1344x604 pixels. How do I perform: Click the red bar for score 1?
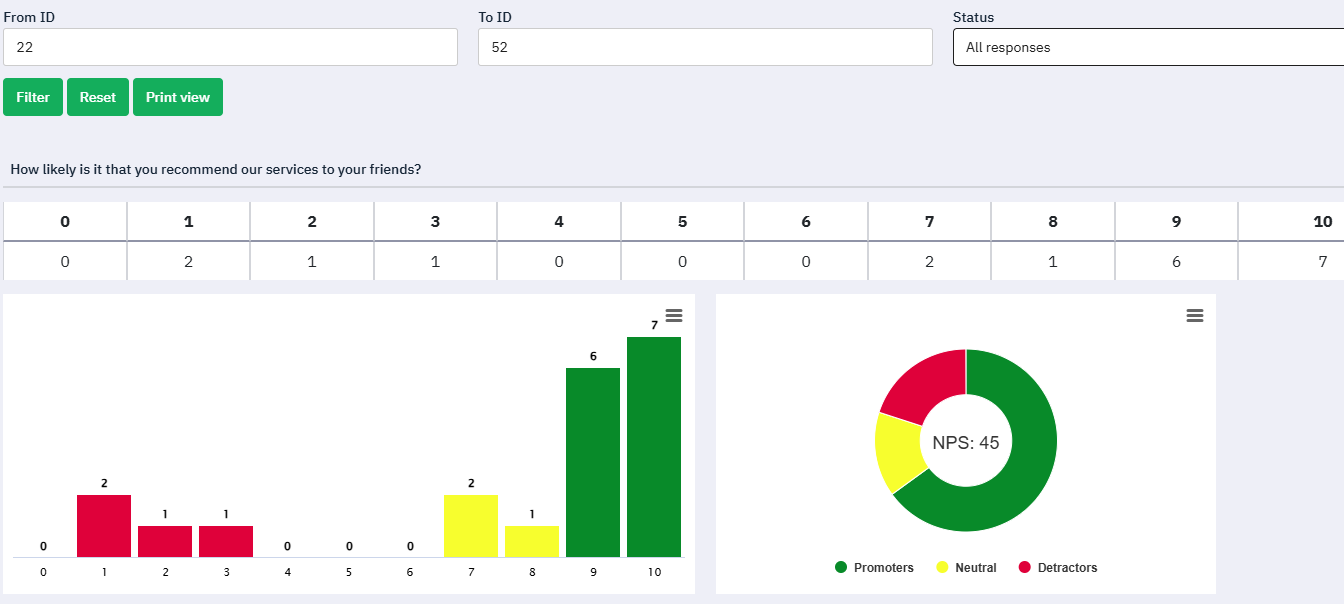(104, 526)
